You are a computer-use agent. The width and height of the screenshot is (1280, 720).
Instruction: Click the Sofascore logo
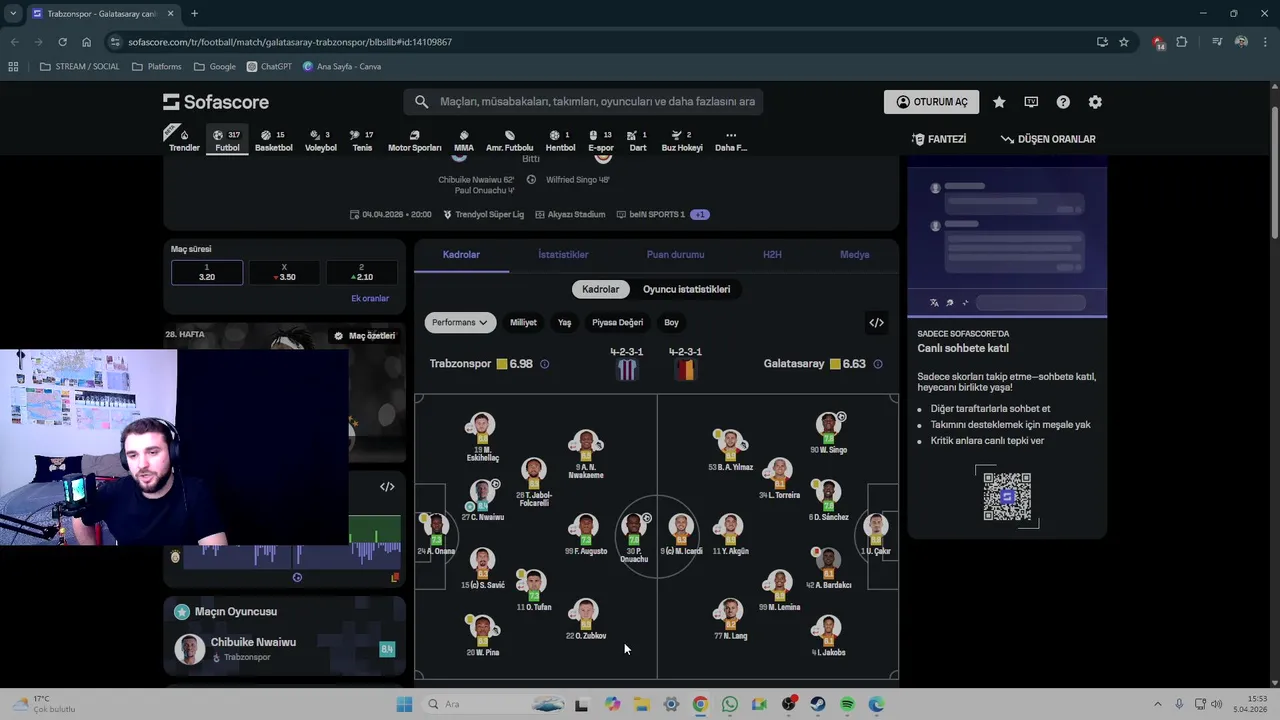pyautogui.click(x=216, y=102)
